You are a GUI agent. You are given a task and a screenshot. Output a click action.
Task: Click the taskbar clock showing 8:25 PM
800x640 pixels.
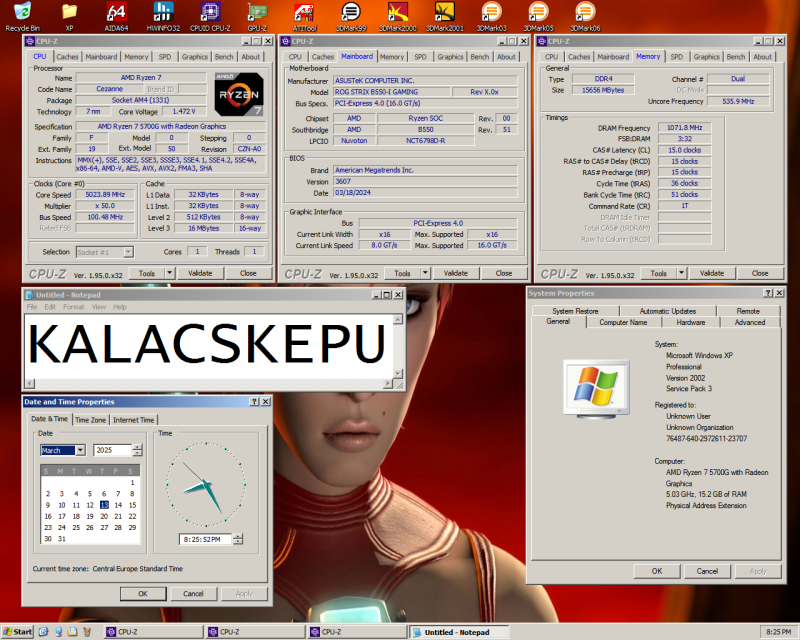coord(779,632)
